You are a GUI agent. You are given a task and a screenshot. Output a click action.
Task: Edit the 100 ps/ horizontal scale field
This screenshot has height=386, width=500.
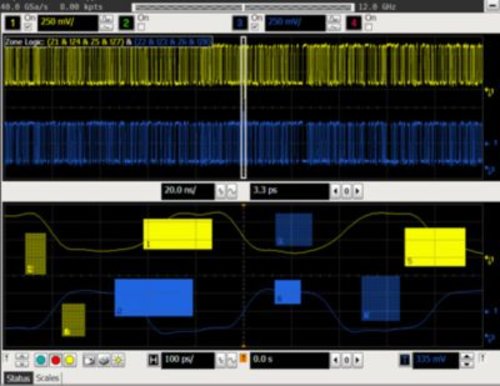188,360
